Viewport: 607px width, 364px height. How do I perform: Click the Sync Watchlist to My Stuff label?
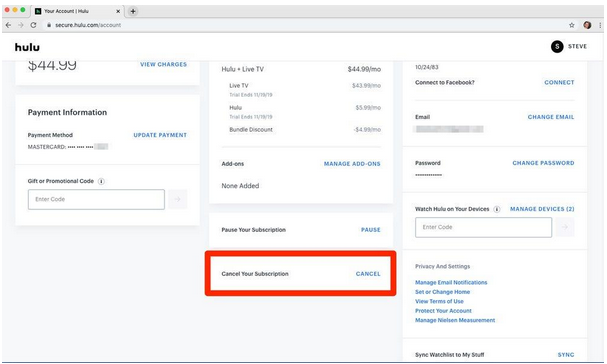point(449,355)
